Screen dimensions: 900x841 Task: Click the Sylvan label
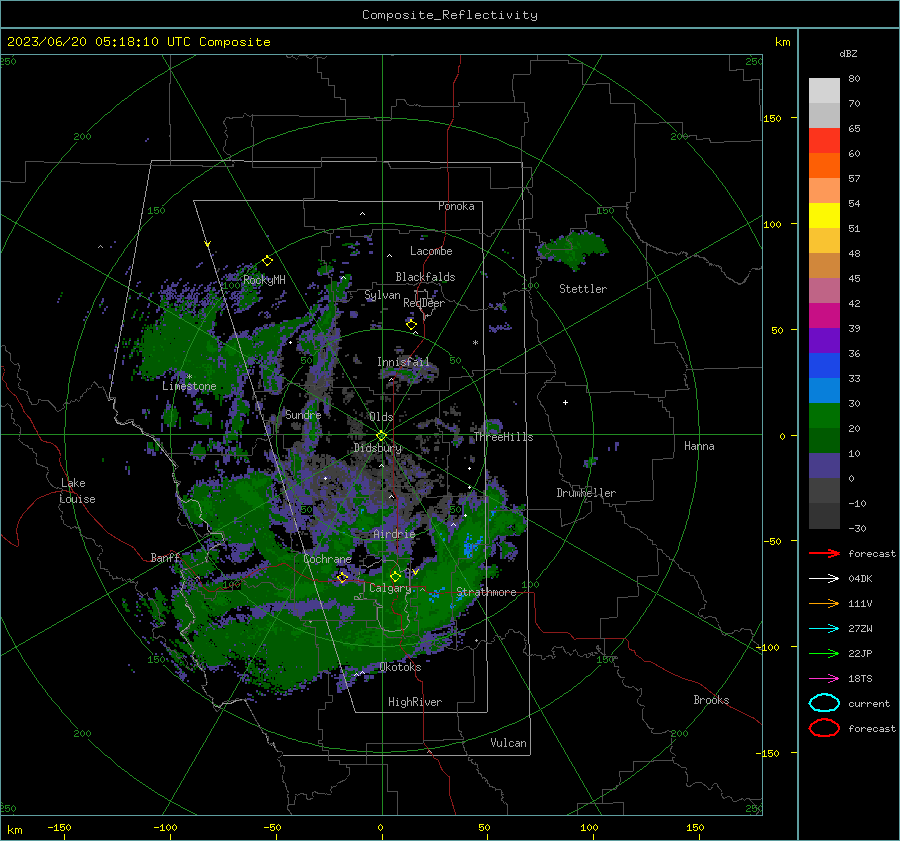[x=382, y=295]
